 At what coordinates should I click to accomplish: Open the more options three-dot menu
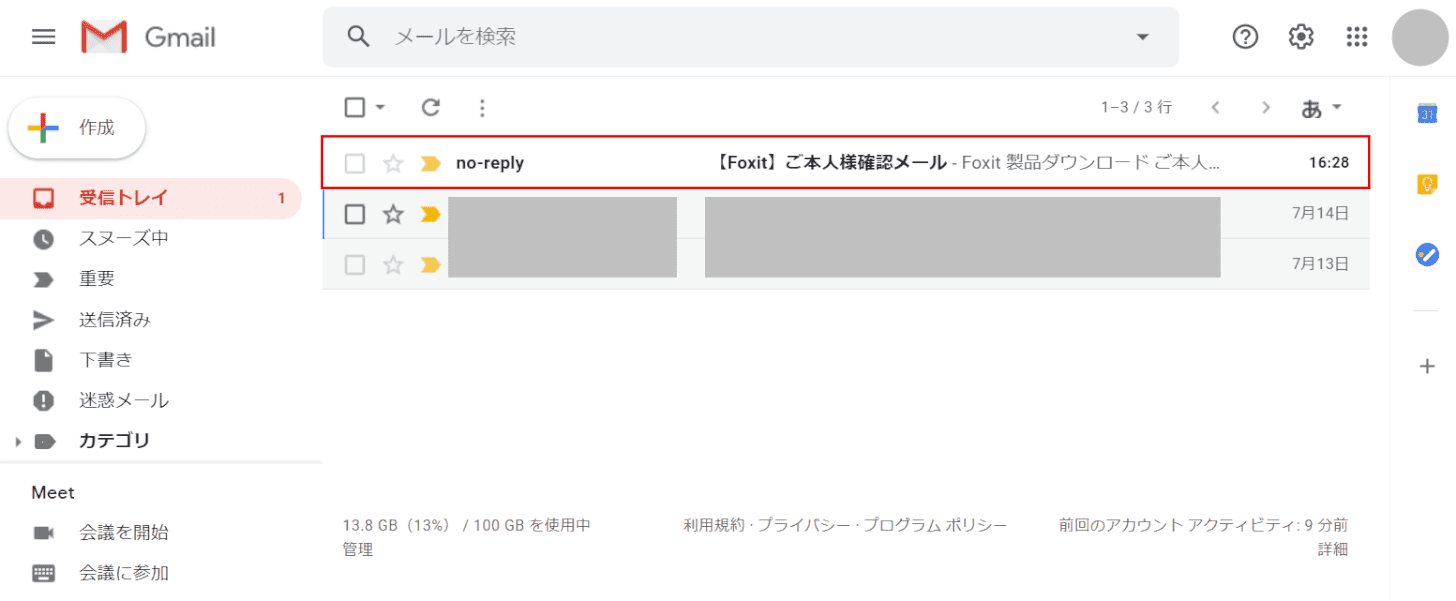click(x=482, y=107)
